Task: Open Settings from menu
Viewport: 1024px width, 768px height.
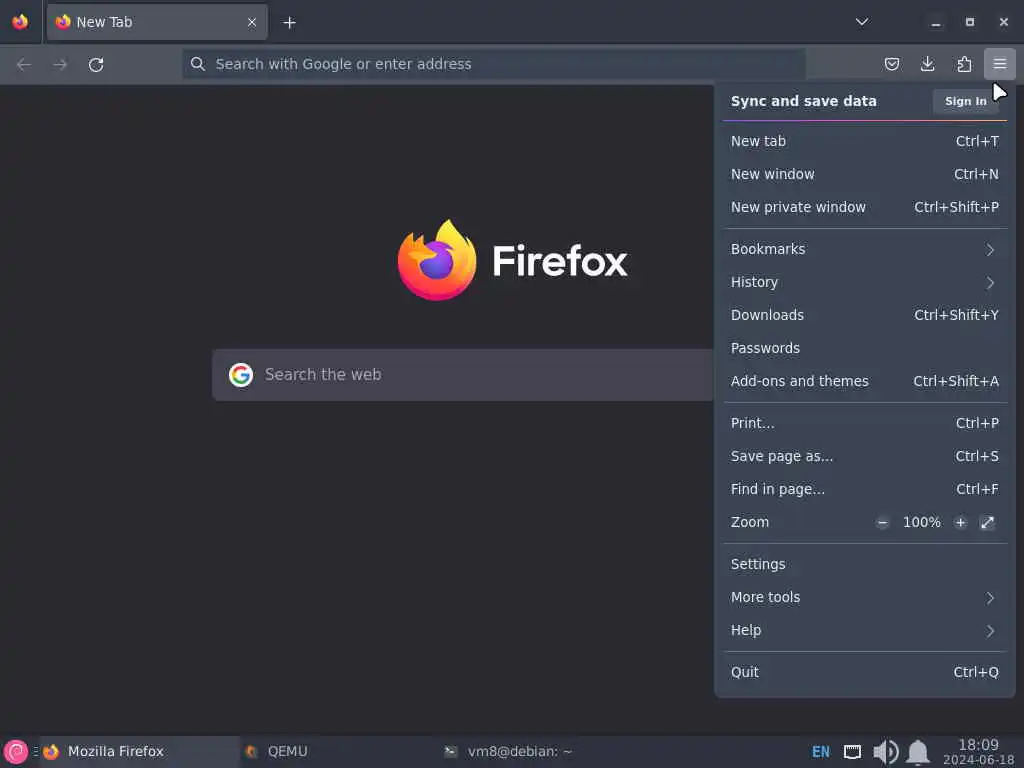Action: coord(865,564)
